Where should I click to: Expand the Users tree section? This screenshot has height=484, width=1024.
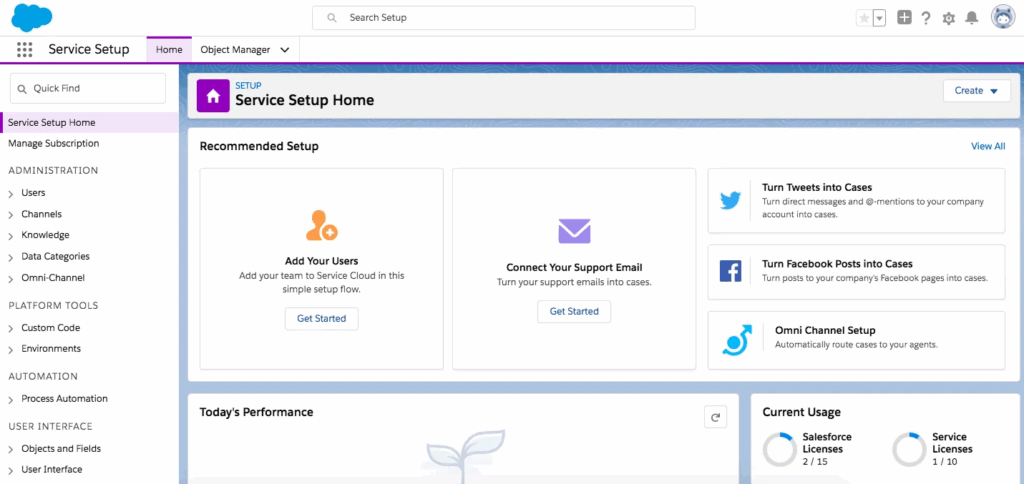(11, 193)
